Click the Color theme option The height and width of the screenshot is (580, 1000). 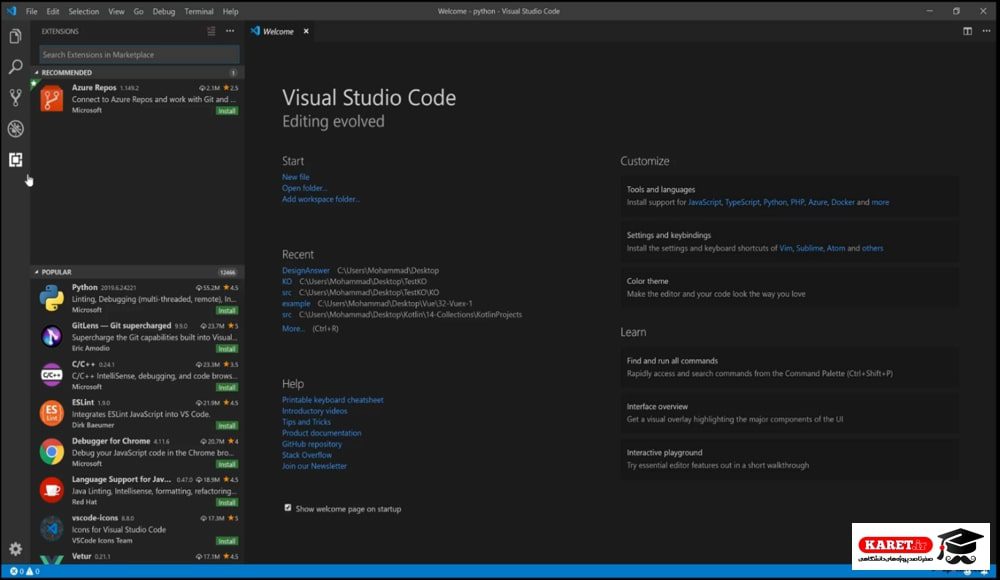click(789, 287)
